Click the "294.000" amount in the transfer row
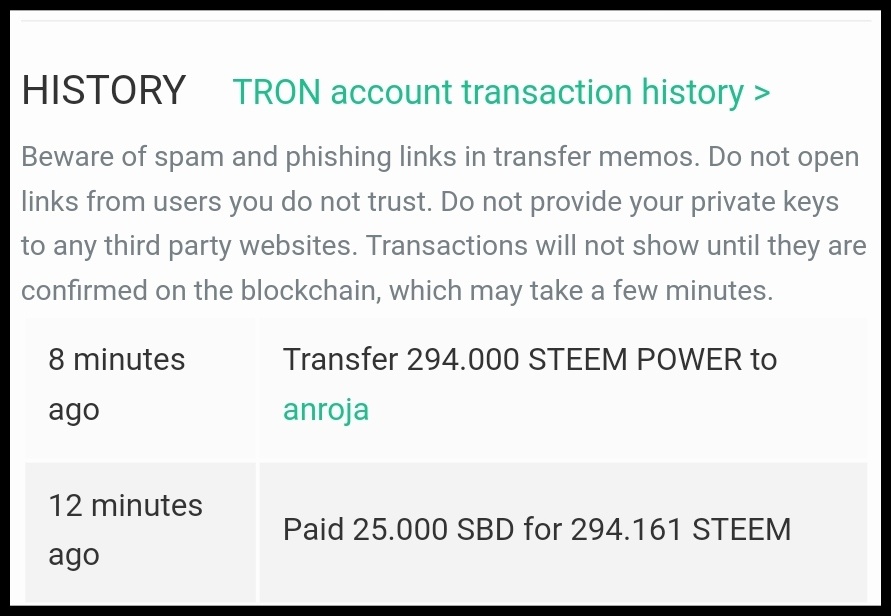Screen dimensions: 891x616 pyautogui.click(x=462, y=359)
